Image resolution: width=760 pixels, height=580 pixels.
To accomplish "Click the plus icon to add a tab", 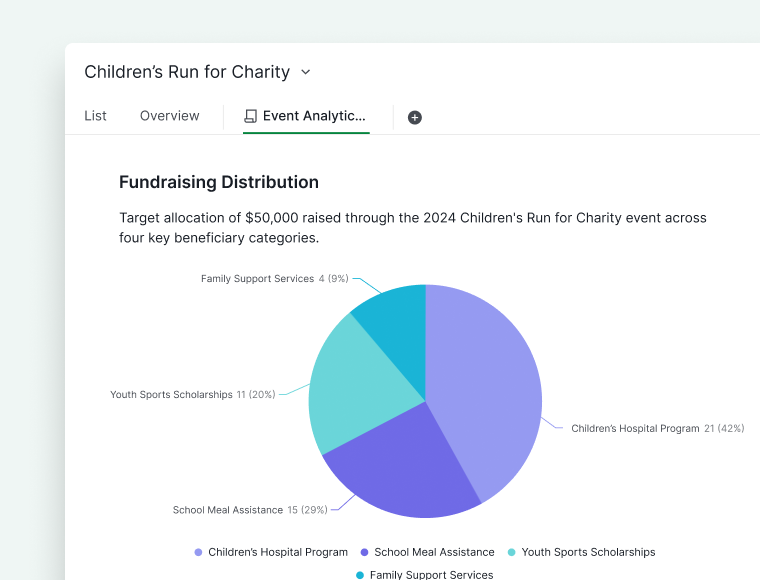I will click(415, 117).
